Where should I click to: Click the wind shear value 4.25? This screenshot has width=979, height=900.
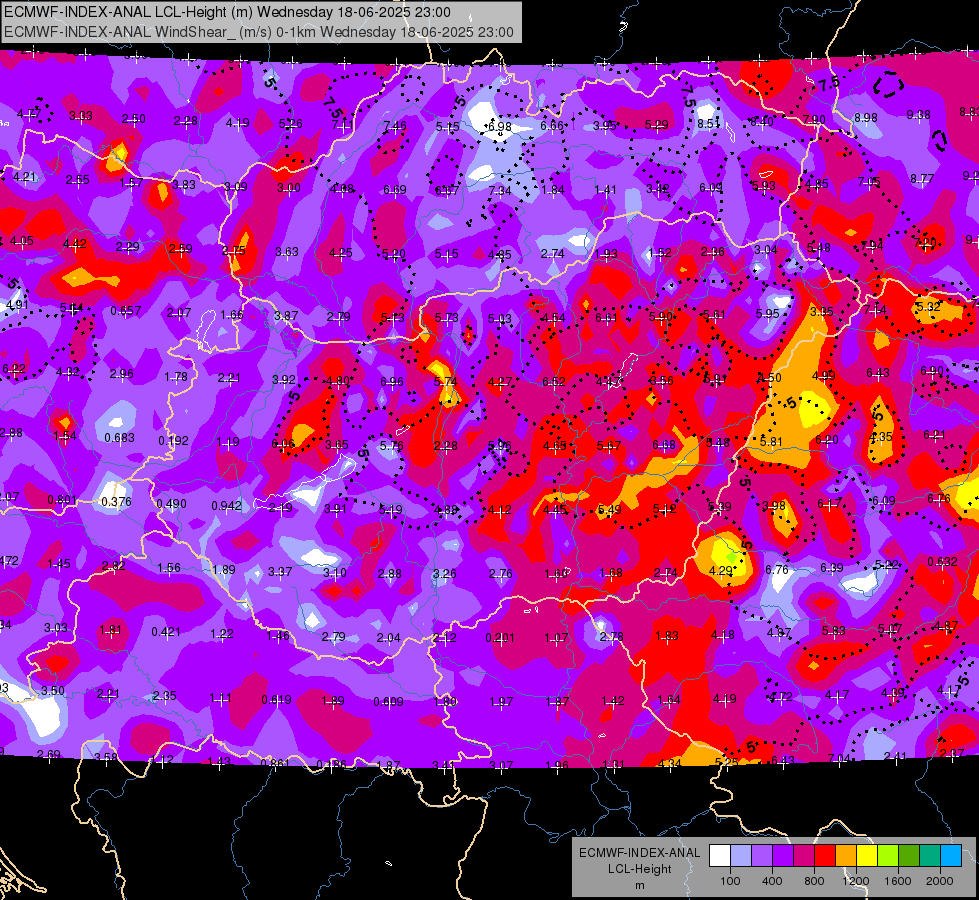[x=340, y=253]
